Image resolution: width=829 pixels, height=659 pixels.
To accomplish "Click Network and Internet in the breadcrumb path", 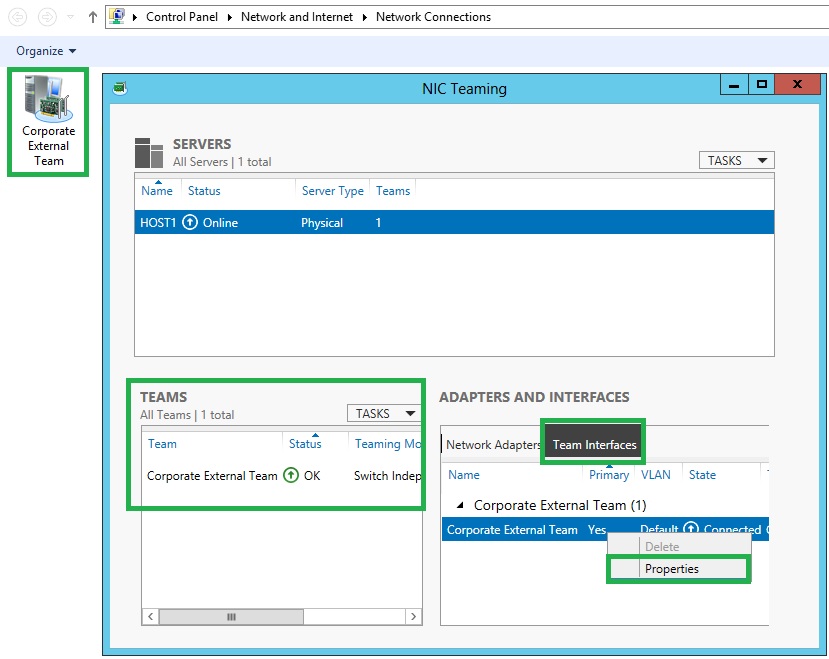I will 298,16.
